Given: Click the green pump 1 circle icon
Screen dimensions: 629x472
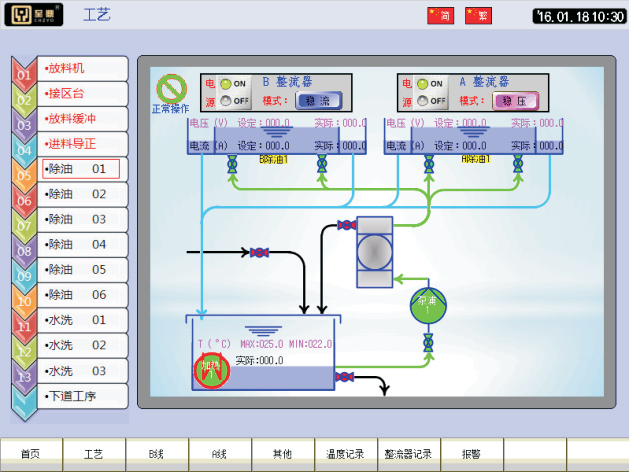Looking at the screenshot, I should 427,307.
